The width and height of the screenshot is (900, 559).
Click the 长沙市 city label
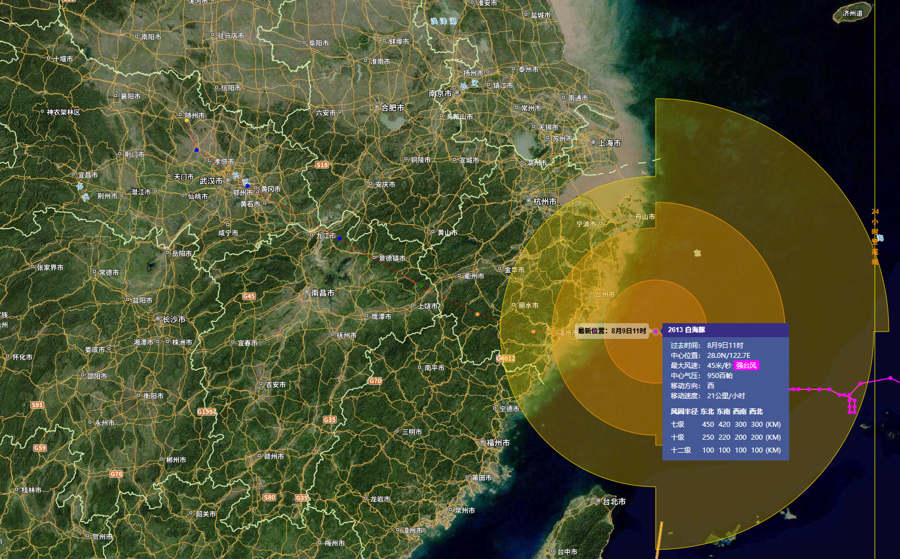click(x=174, y=319)
